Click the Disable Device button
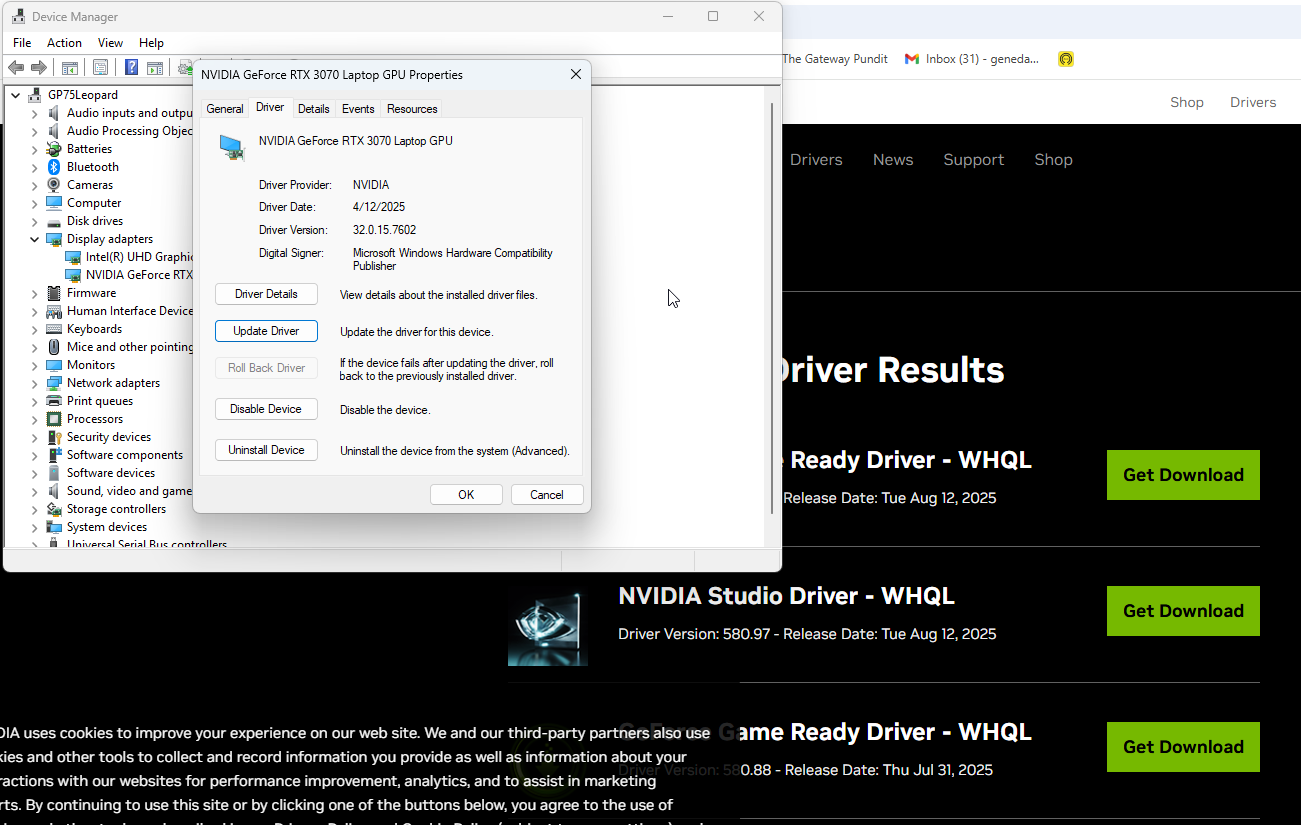Image resolution: width=1301 pixels, height=825 pixels. point(266,409)
